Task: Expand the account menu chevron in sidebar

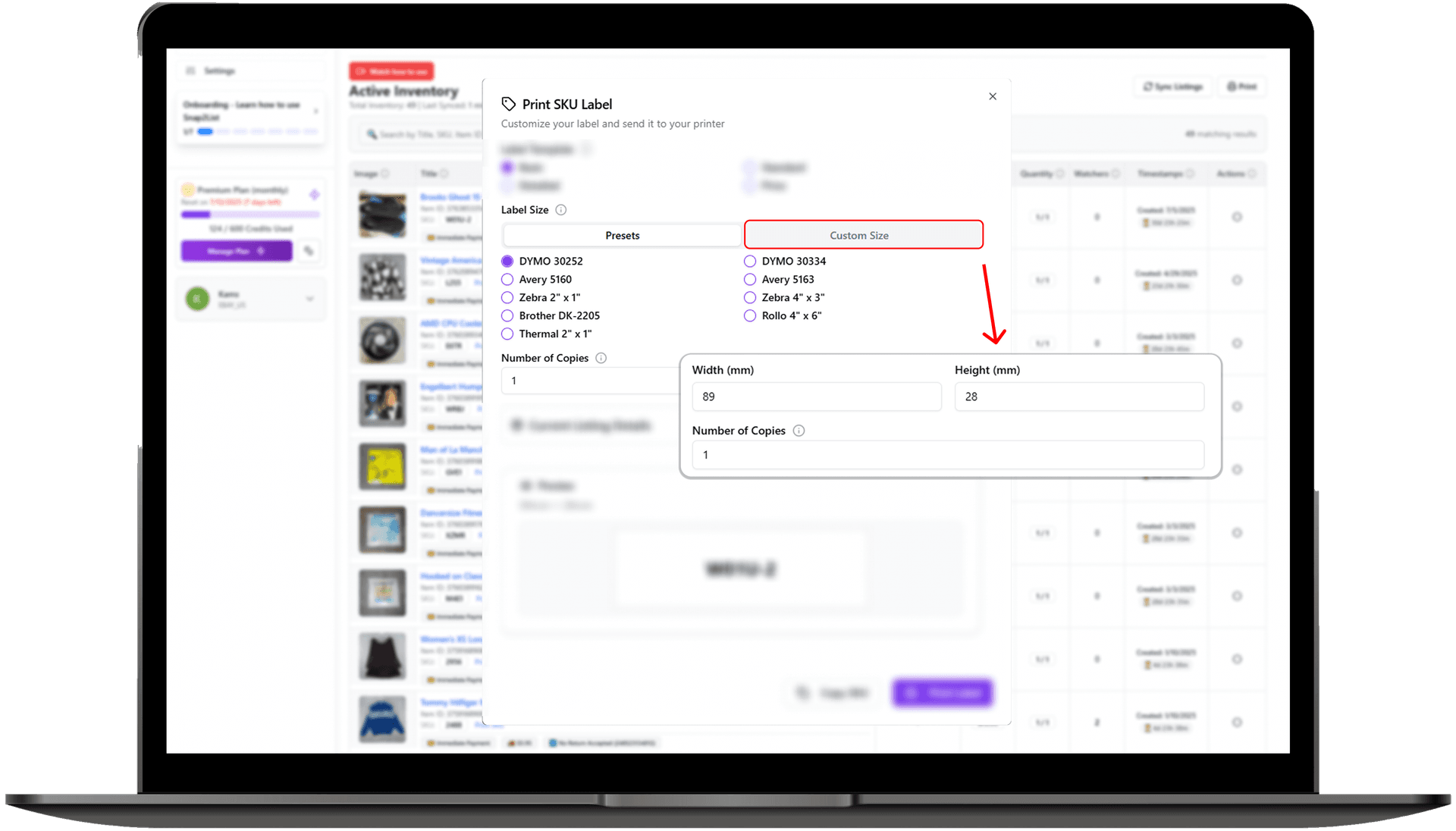Action: coord(310,299)
